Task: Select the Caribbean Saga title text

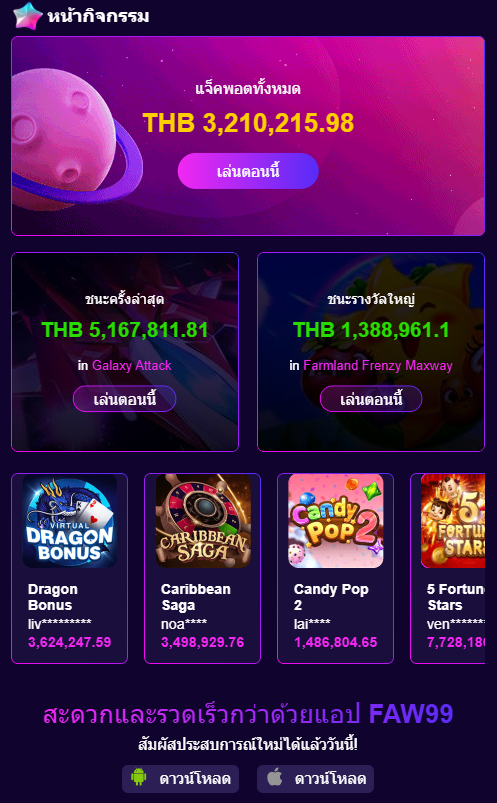Action: click(x=196, y=597)
